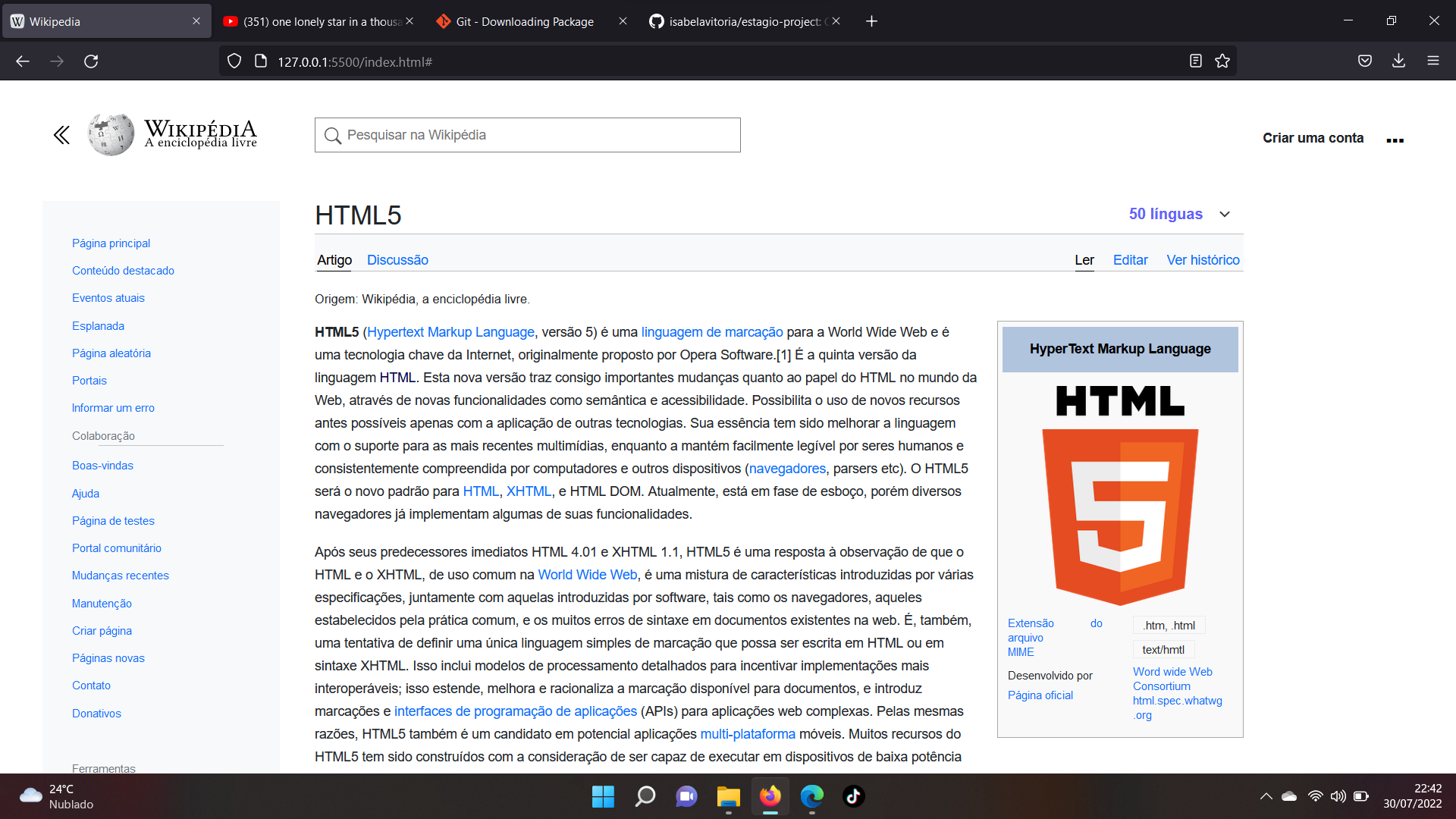
Task: Open the World Wide Web link
Action: (x=586, y=575)
